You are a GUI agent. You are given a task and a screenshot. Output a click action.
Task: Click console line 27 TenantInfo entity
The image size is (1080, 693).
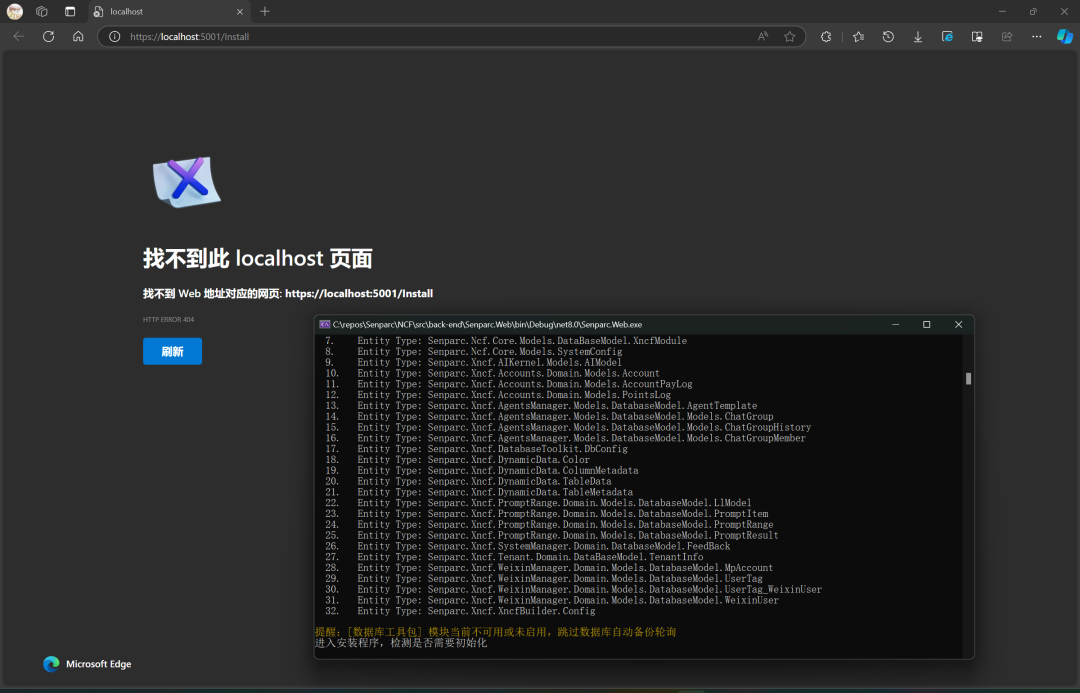click(514, 557)
